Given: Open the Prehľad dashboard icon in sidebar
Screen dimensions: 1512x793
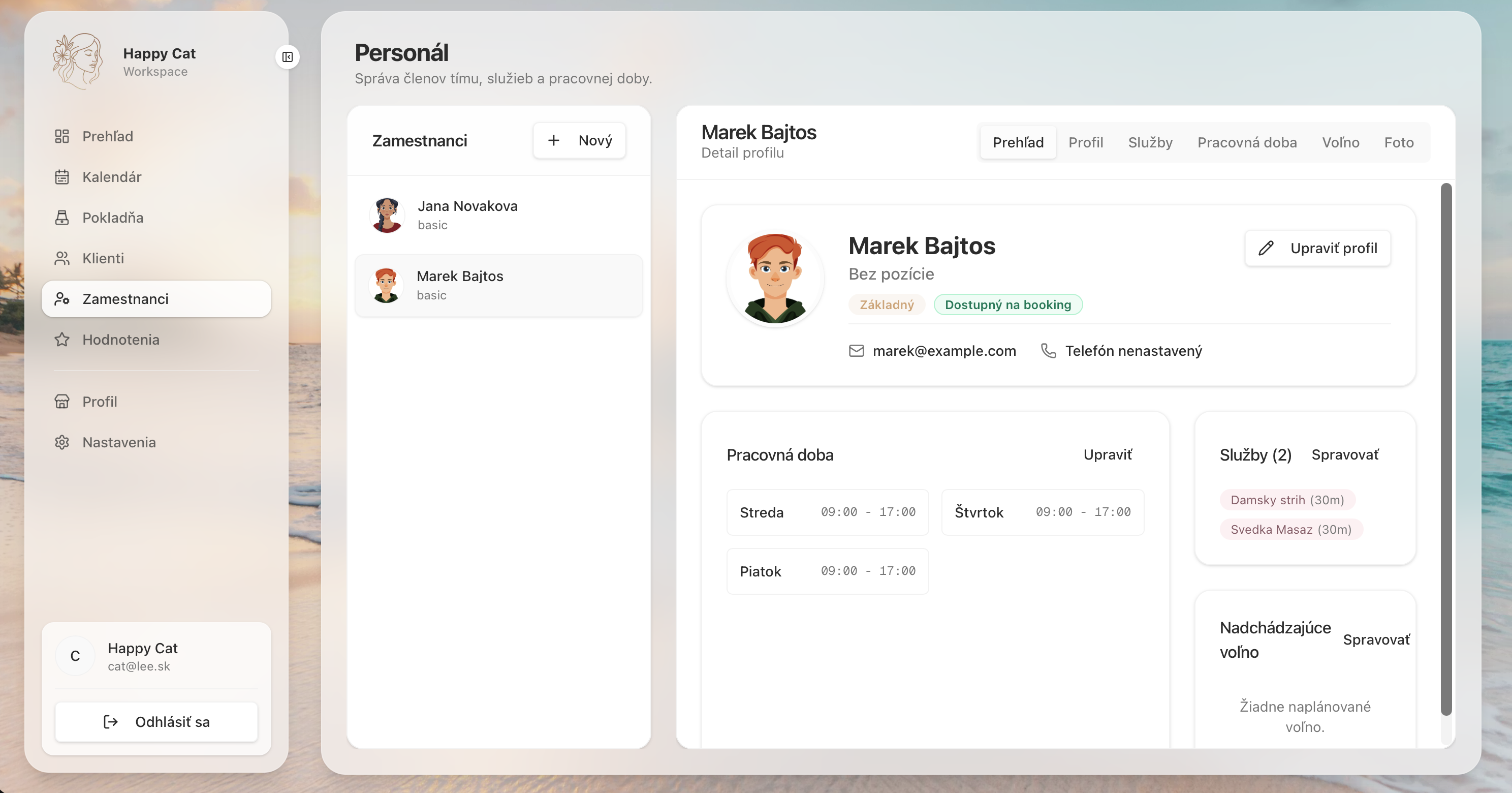Looking at the screenshot, I should click(62, 136).
